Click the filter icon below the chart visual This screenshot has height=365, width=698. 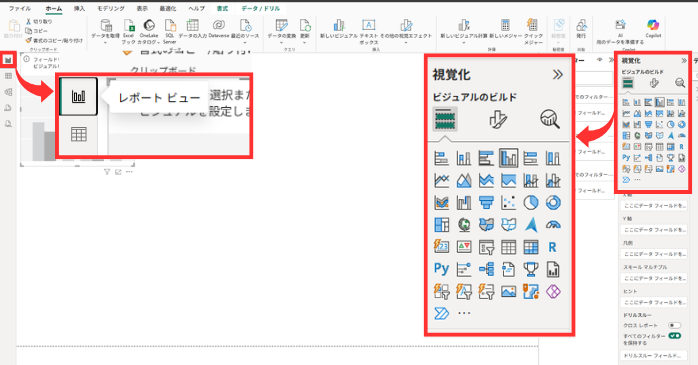coord(107,172)
